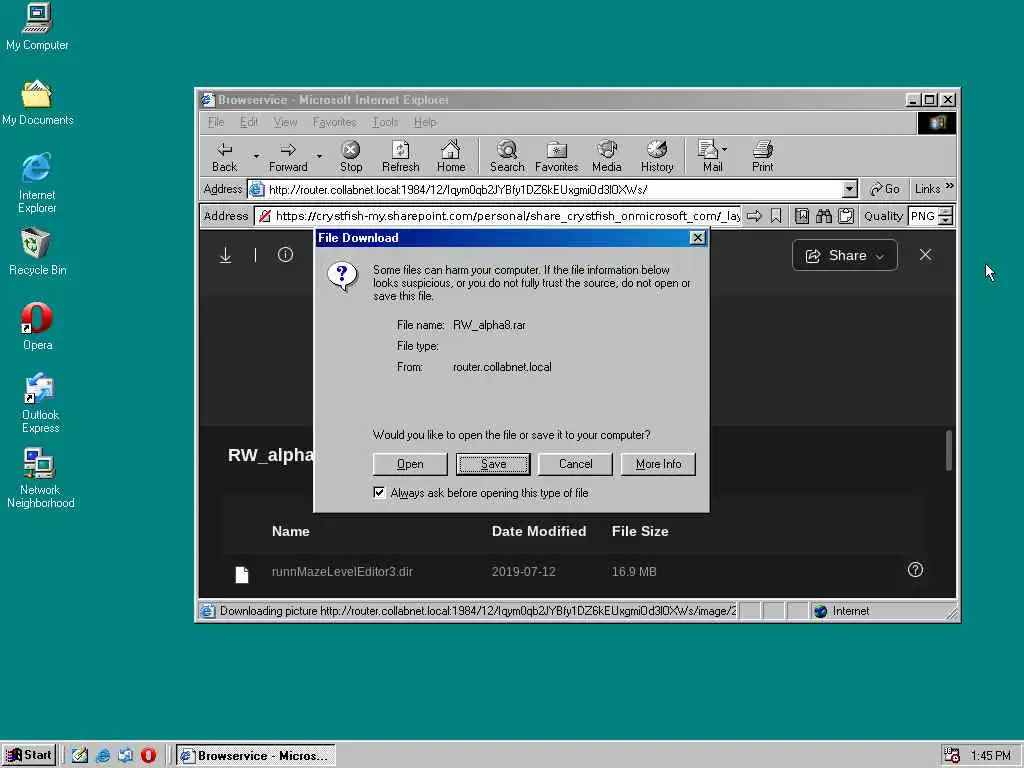Click the file icon beside runnMazeLevelEditor3.dir
The width and height of the screenshot is (1024, 768).
click(x=242, y=574)
